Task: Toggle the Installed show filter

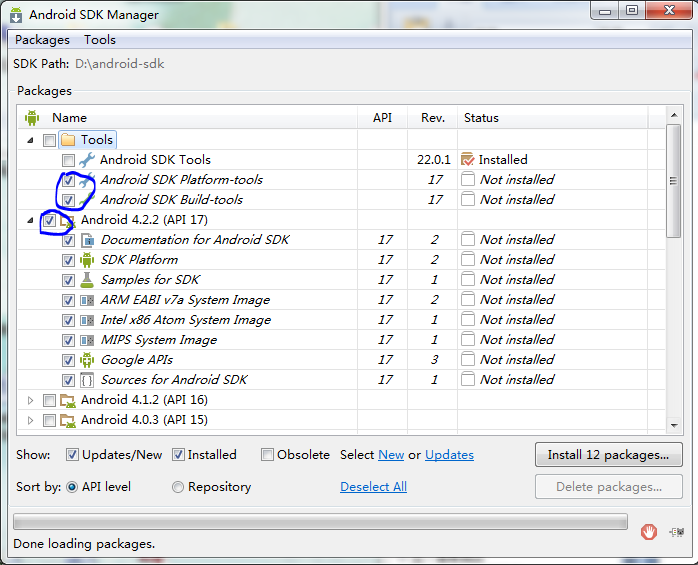Action: pyautogui.click(x=178, y=455)
